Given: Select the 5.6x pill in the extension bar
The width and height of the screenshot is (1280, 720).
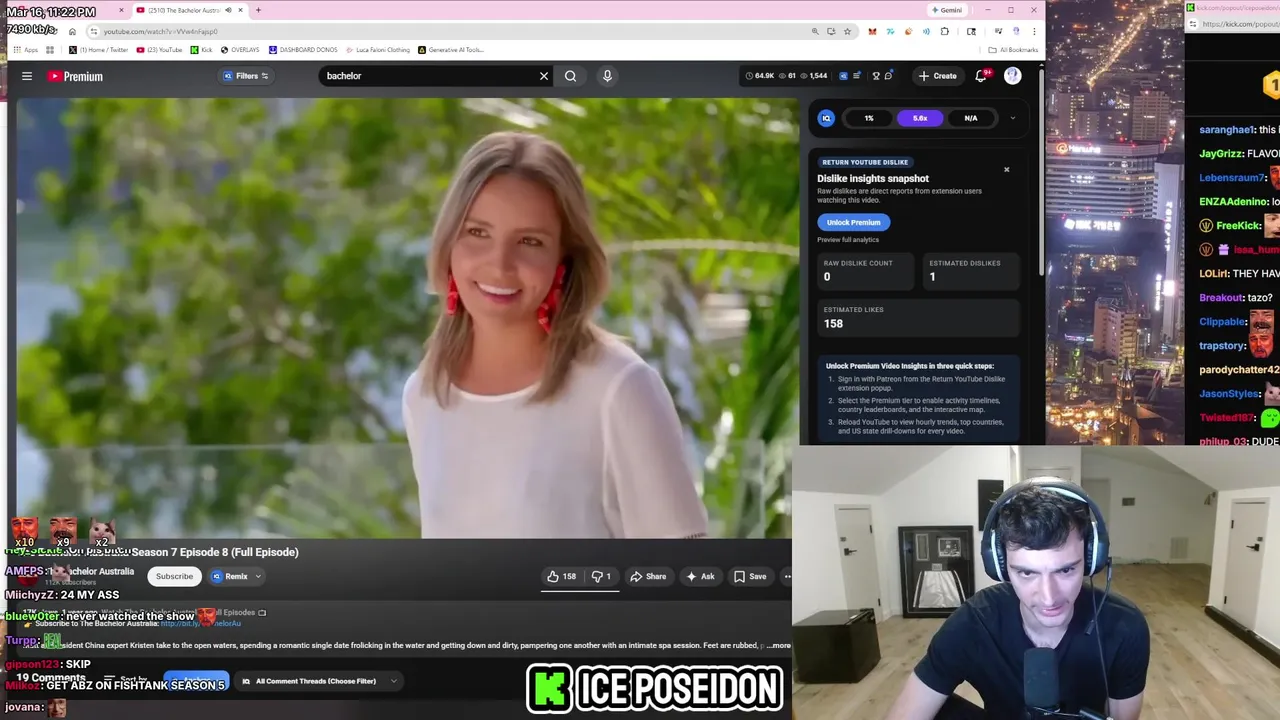Looking at the screenshot, I should (x=920, y=118).
